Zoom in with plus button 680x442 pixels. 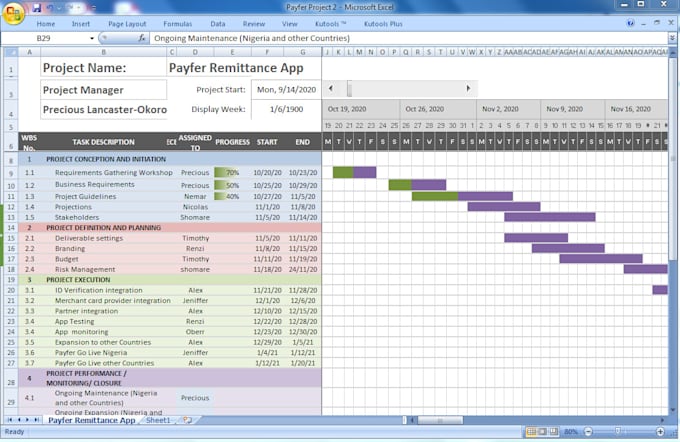point(660,432)
